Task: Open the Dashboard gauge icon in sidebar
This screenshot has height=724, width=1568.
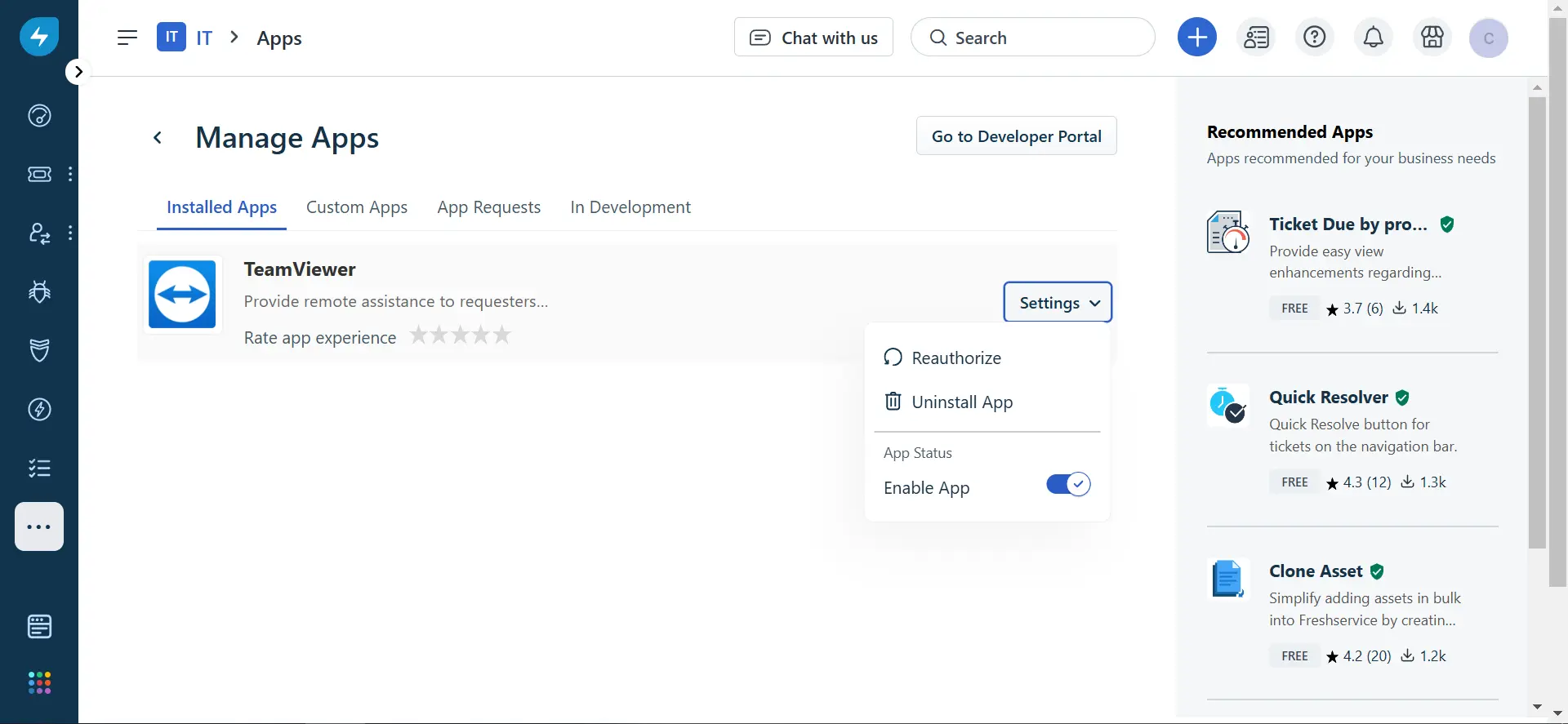Action: [x=39, y=116]
